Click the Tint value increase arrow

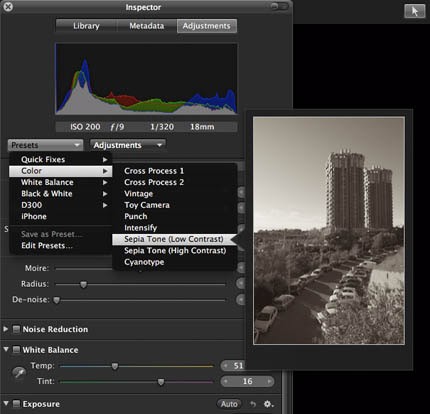[269, 381]
